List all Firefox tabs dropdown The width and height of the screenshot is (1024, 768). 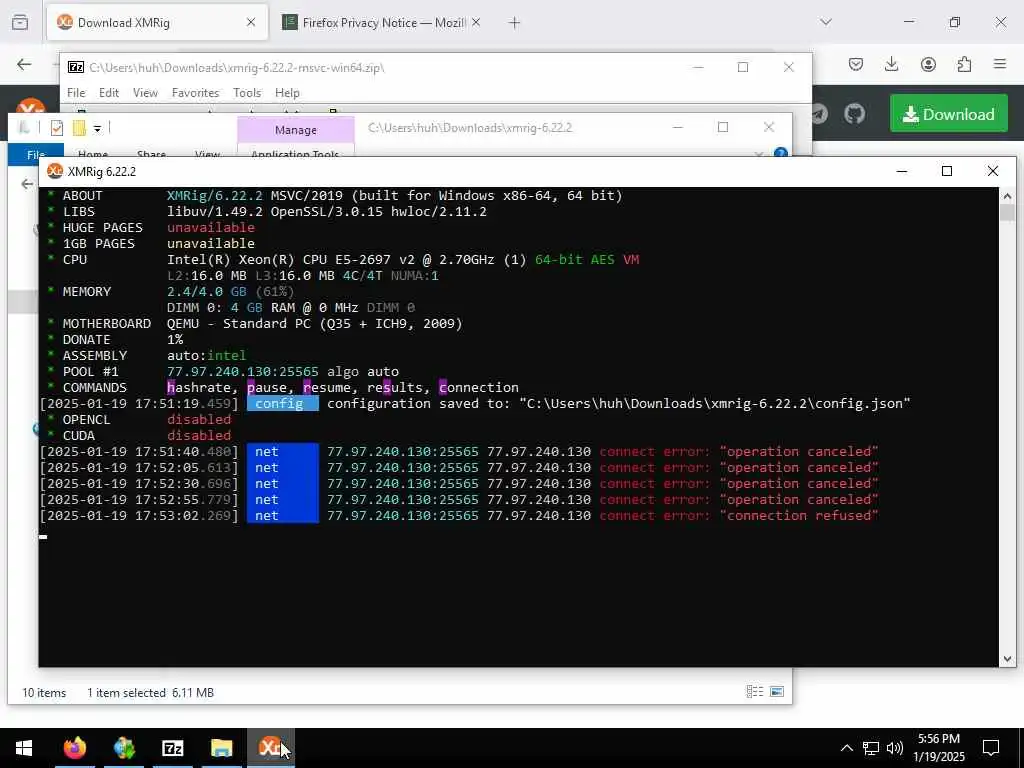coord(826,22)
